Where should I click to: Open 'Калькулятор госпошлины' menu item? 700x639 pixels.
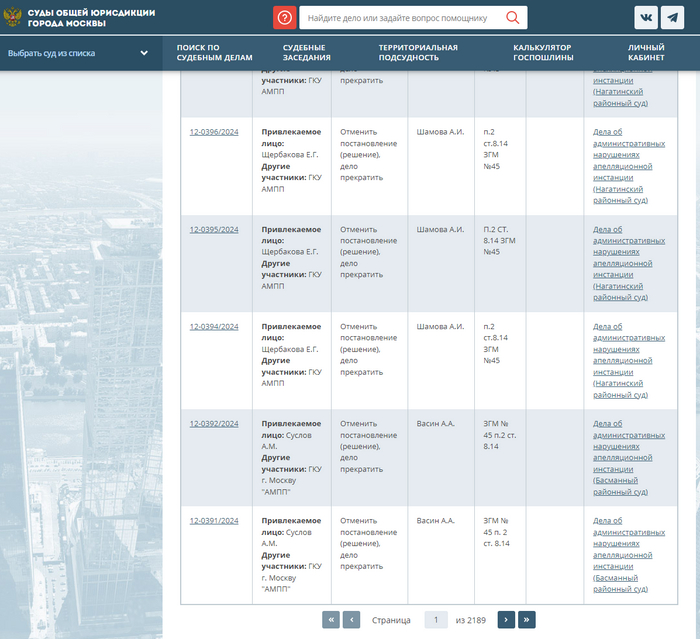pyautogui.click(x=543, y=53)
